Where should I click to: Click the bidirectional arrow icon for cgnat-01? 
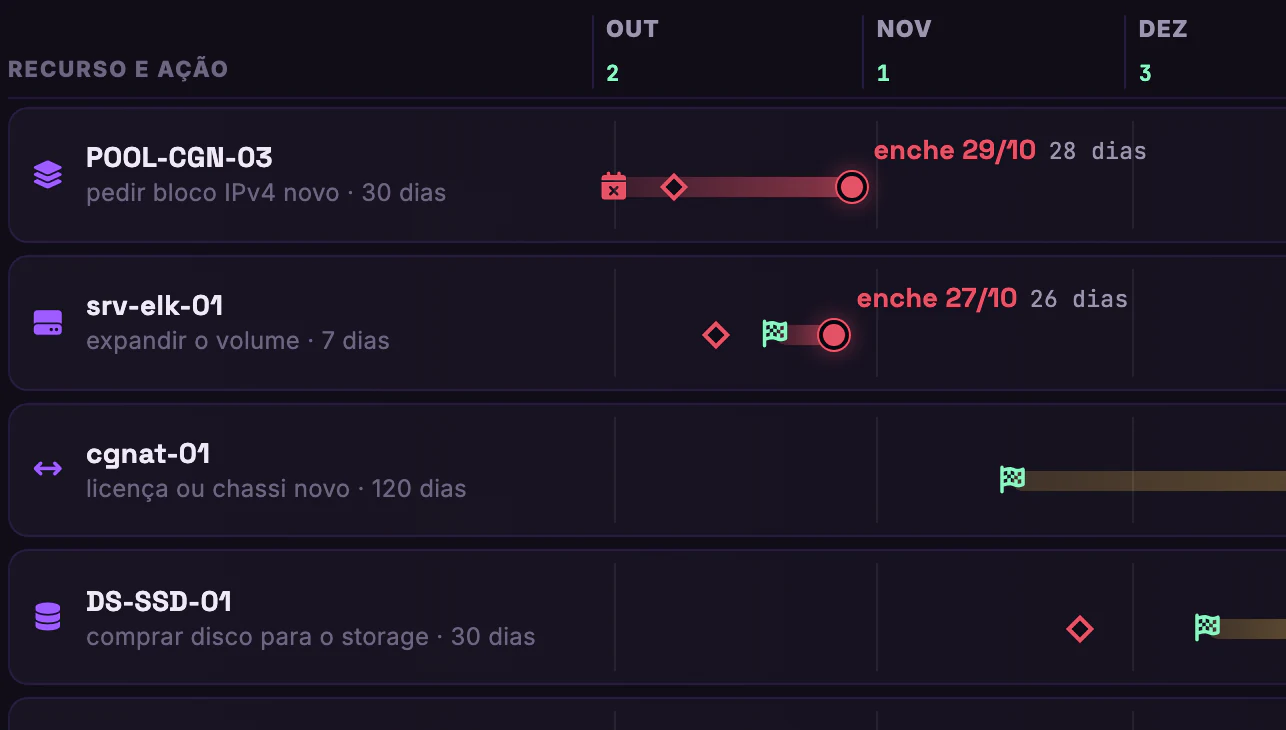pos(48,468)
